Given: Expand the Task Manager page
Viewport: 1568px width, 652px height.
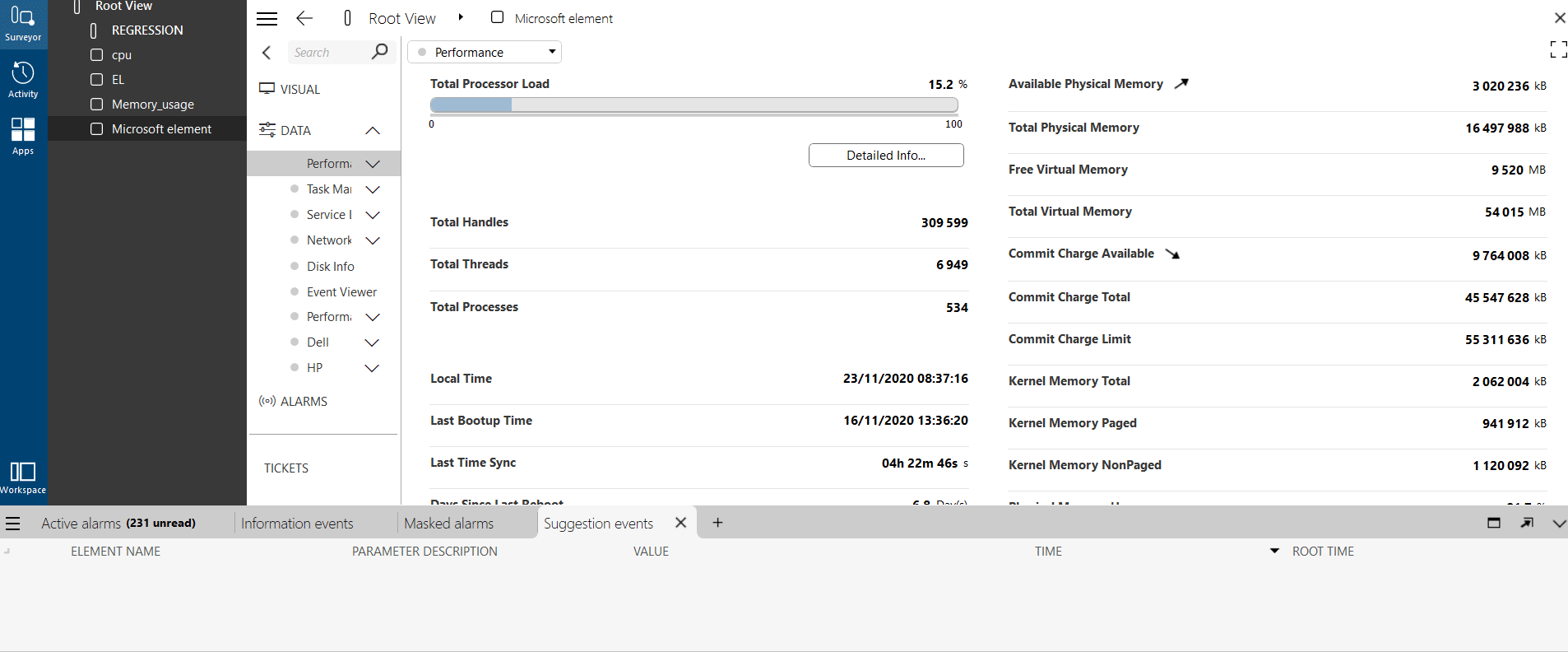Looking at the screenshot, I should click(373, 189).
